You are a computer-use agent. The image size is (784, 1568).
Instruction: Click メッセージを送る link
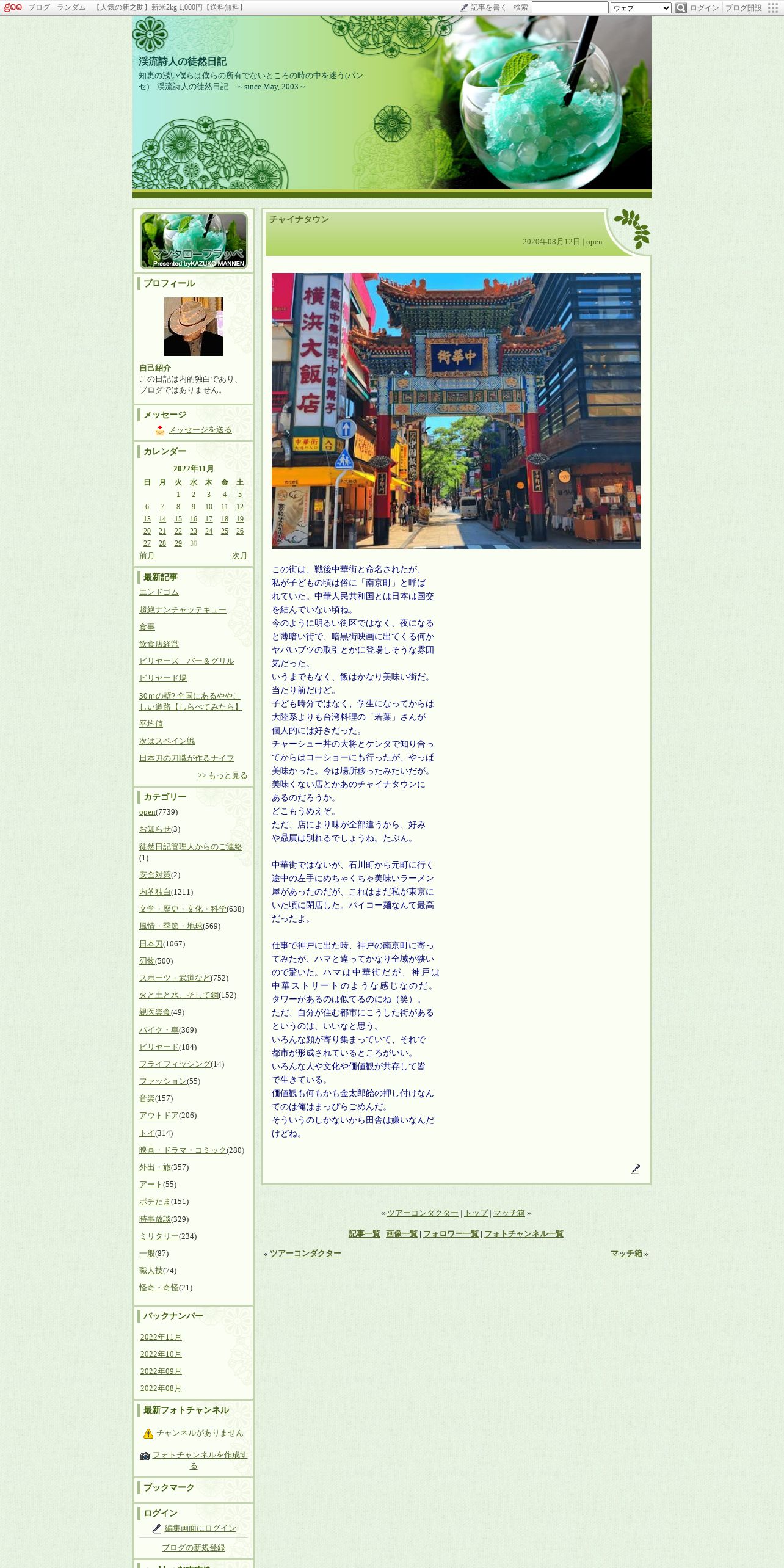200,430
